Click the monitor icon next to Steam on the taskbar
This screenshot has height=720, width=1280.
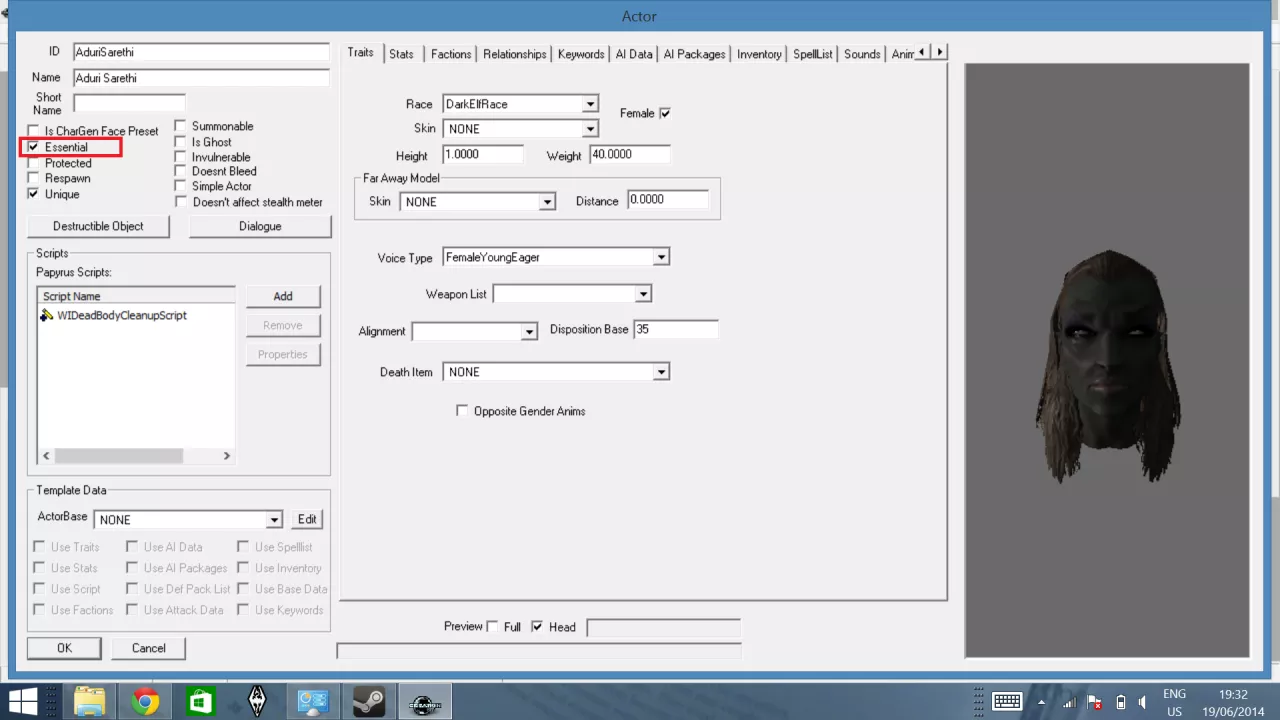pyautogui.click(x=313, y=701)
